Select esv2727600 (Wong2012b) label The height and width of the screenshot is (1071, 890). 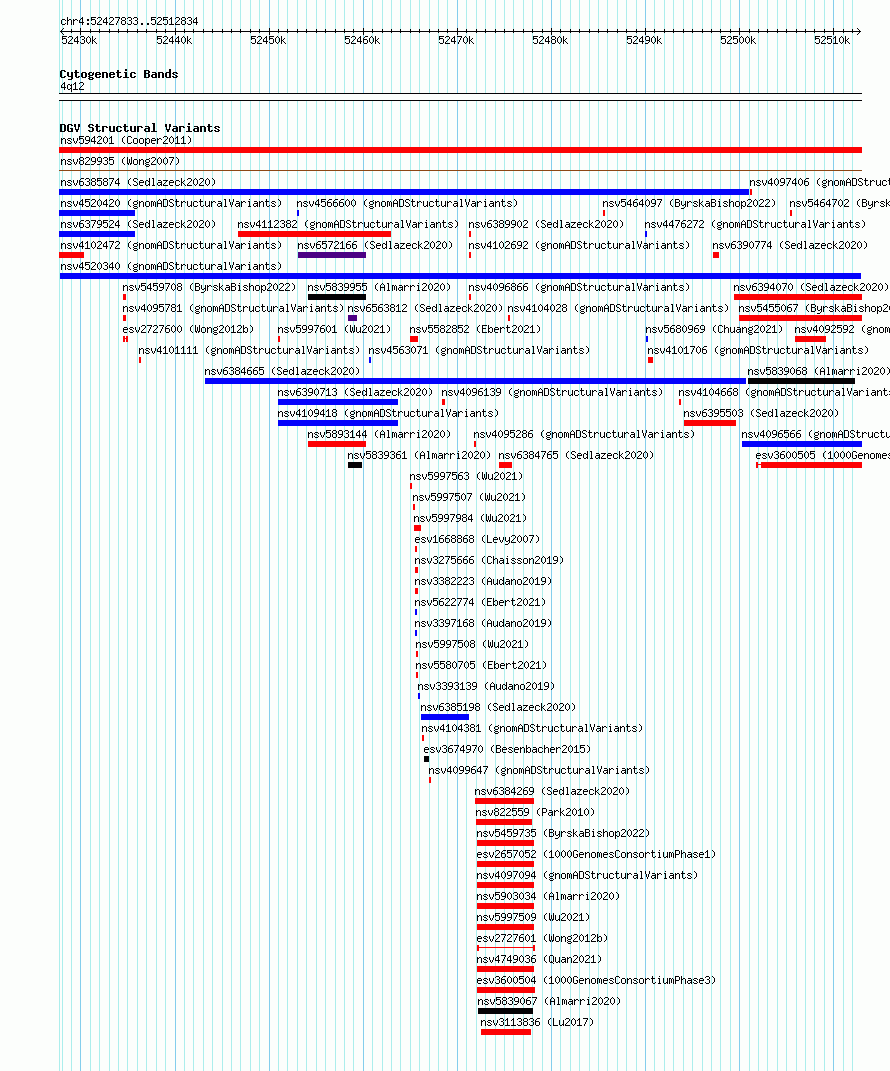pos(189,329)
